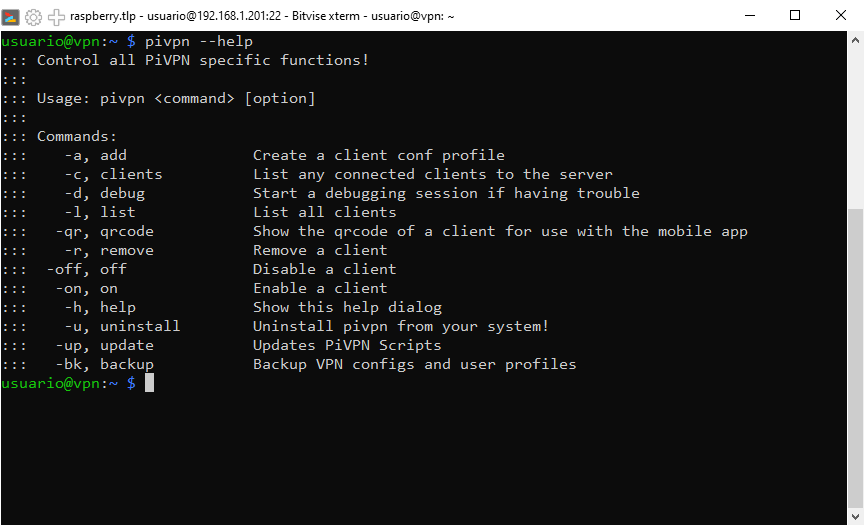Click the typed 'pivpn --help' command text

tap(199, 41)
